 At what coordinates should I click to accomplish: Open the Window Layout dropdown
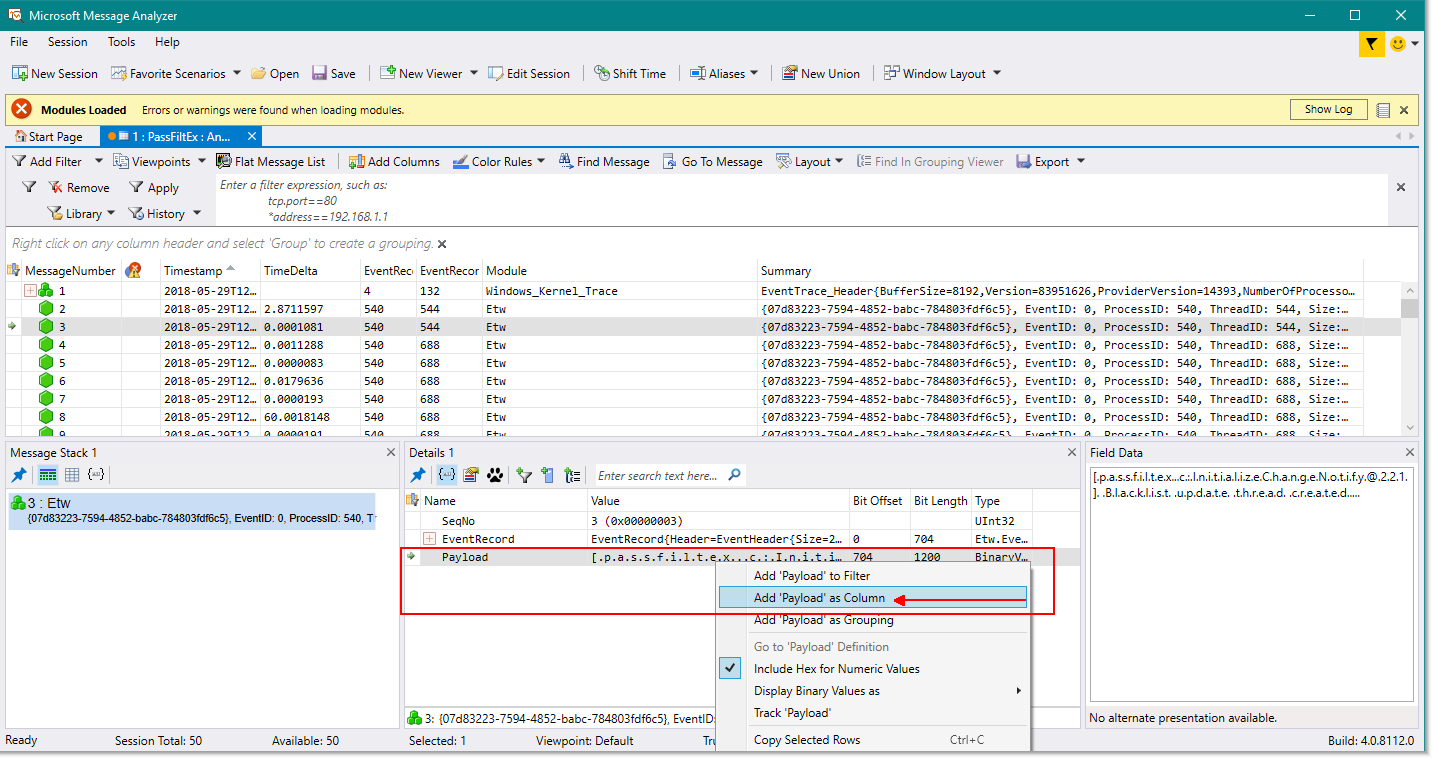pyautogui.click(x=942, y=73)
